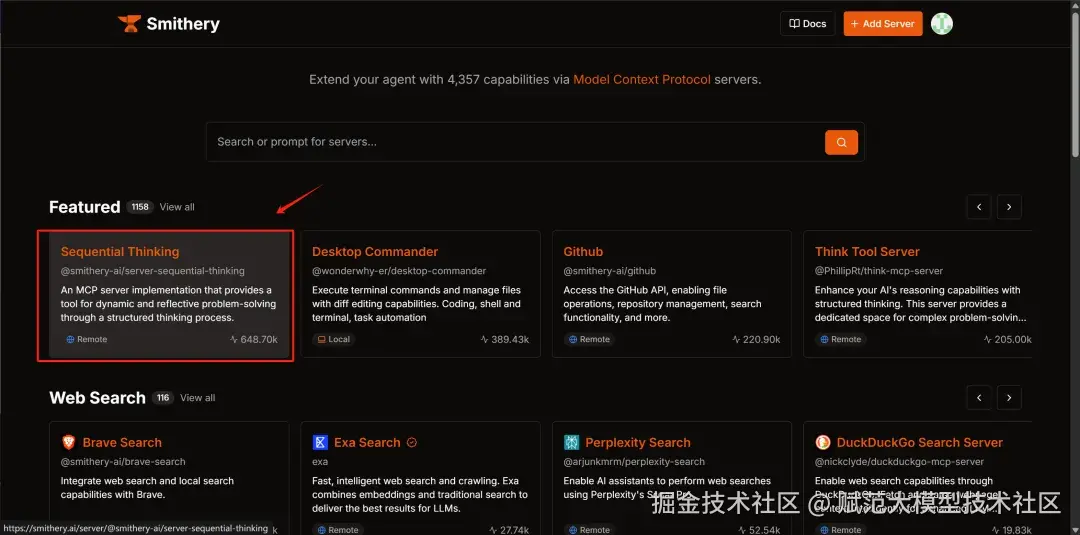This screenshot has width=1080, height=535.
Task: Click the 116 Web Search count badge
Action: pyautogui.click(x=163, y=397)
